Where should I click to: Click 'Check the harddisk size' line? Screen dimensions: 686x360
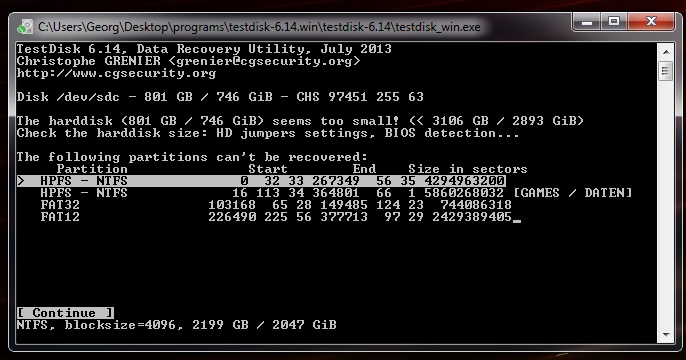pyautogui.click(x=268, y=133)
